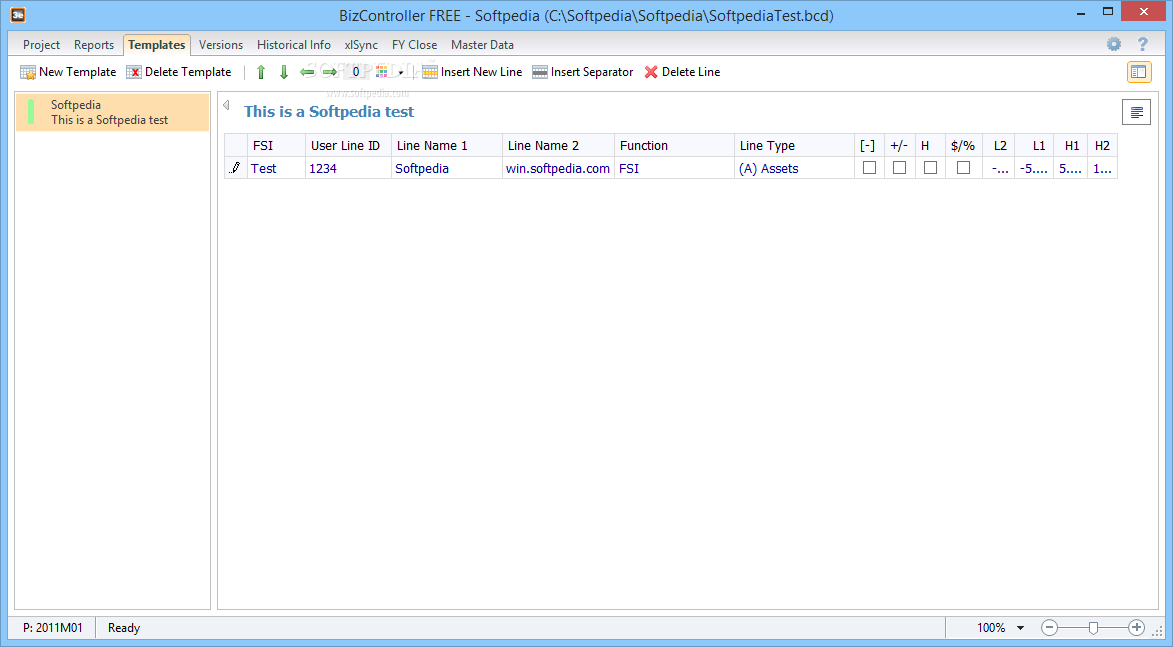Indent line with green right arrow

coord(329,72)
